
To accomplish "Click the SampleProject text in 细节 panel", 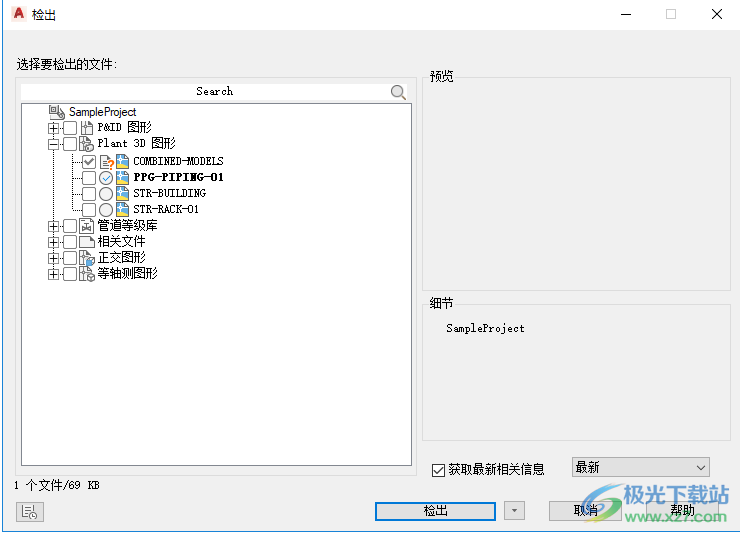I will tap(485, 329).
